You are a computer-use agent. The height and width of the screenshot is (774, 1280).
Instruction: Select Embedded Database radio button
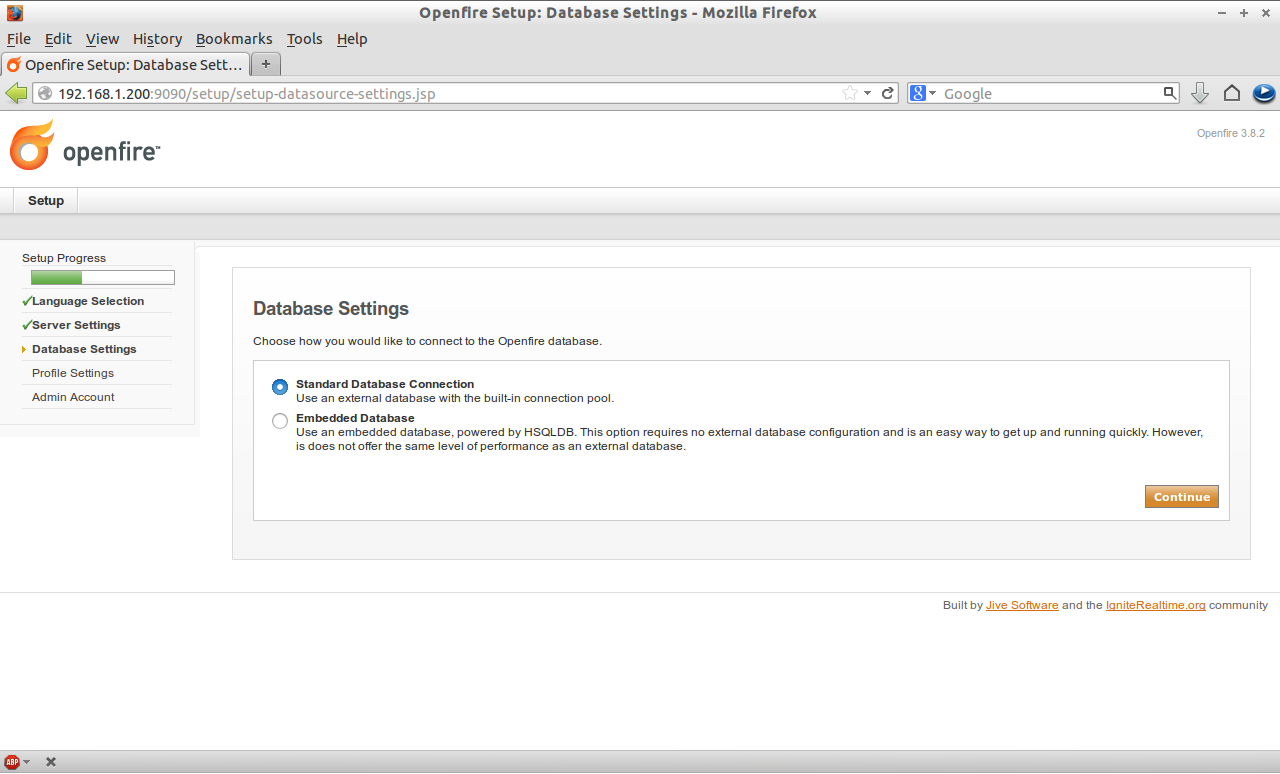pyautogui.click(x=280, y=421)
